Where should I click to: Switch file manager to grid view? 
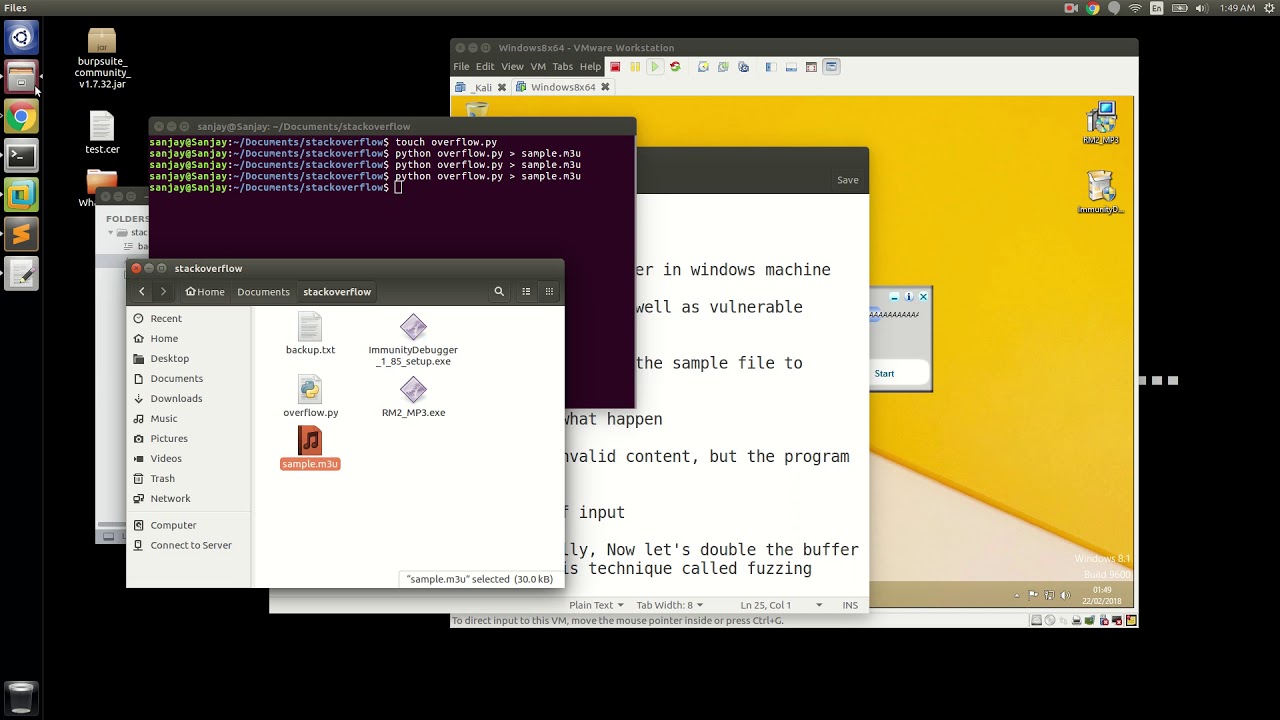coord(549,292)
